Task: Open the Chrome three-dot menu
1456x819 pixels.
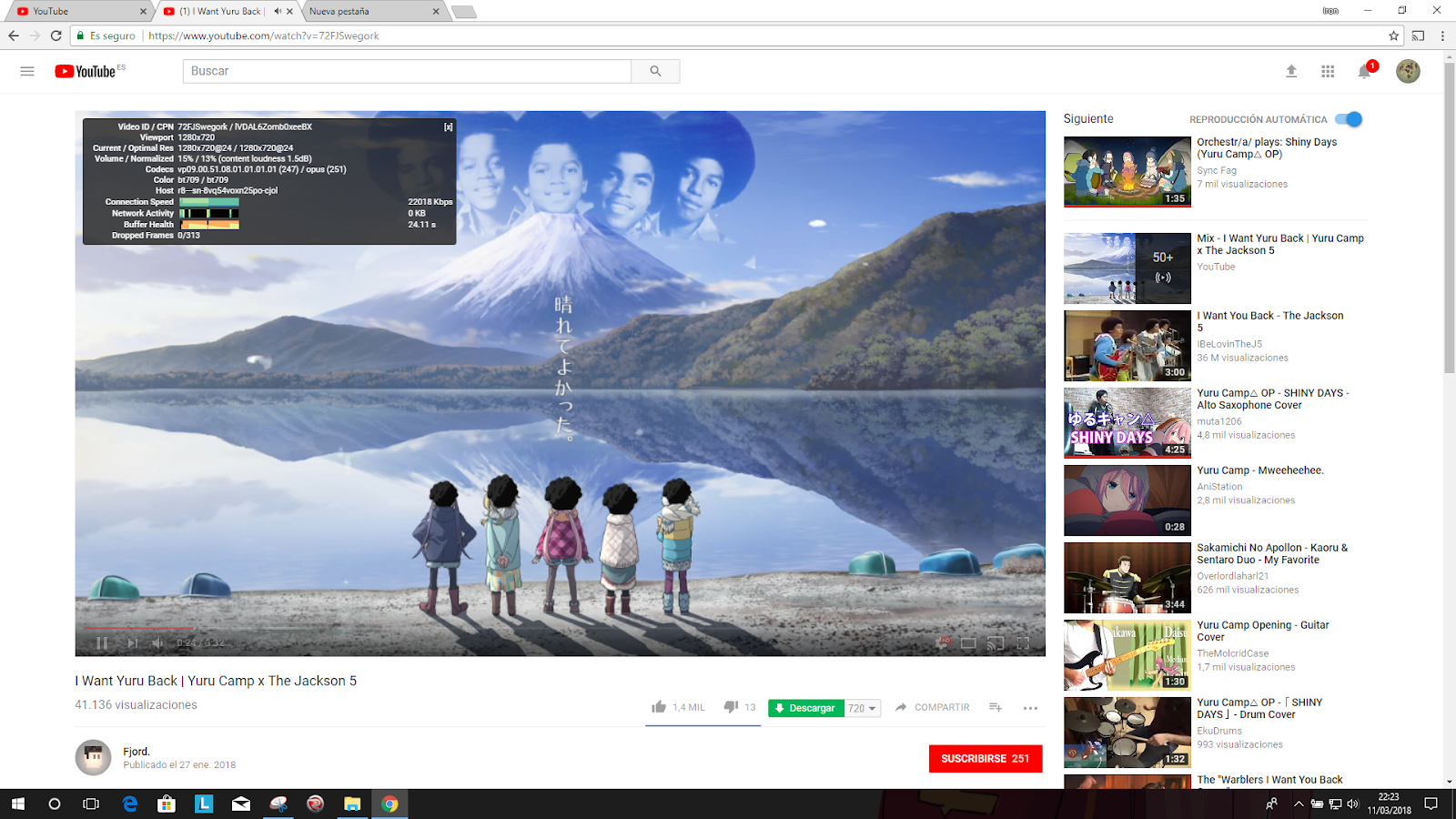Action: click(1442, 35)
